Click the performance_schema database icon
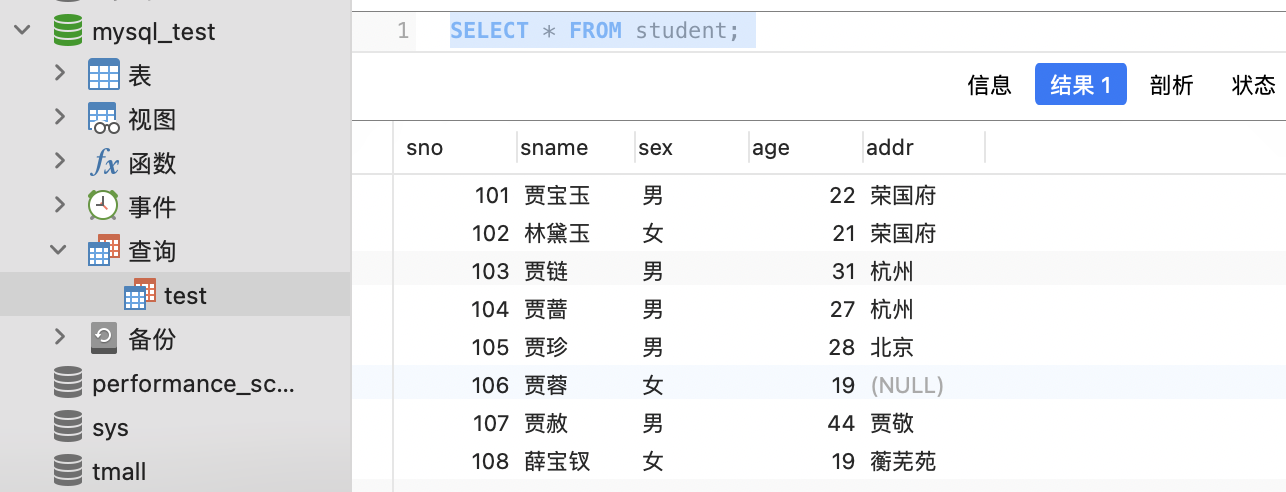The width and height of the screenshot is (1286, 492). [x=67, y=383]
